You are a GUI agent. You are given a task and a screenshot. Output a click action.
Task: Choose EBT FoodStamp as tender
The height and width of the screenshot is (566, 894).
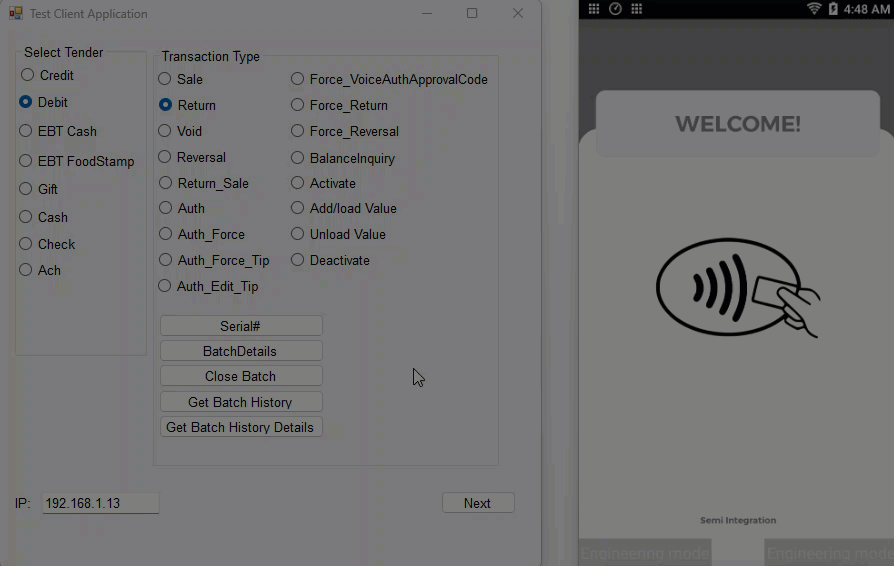(x=27, y=161)
